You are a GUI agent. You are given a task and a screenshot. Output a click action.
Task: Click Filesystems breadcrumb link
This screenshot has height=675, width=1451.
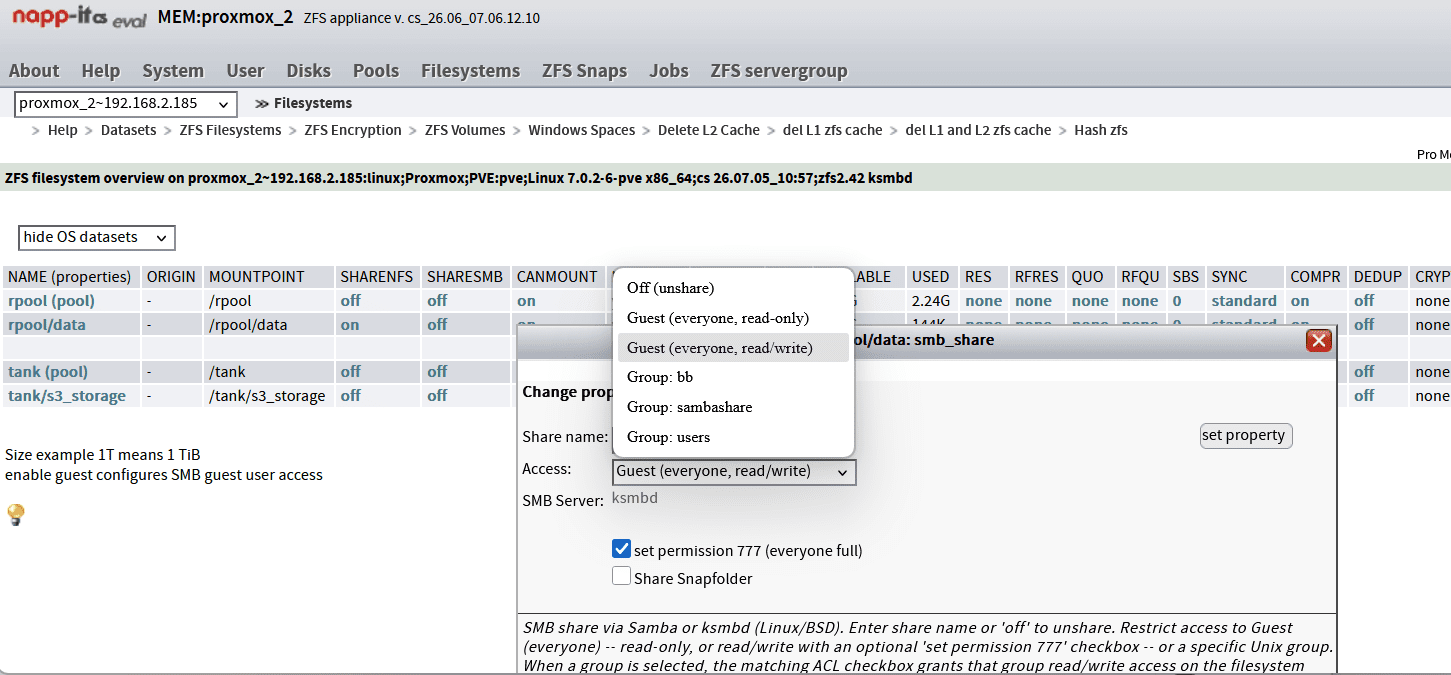pos(313,103)
